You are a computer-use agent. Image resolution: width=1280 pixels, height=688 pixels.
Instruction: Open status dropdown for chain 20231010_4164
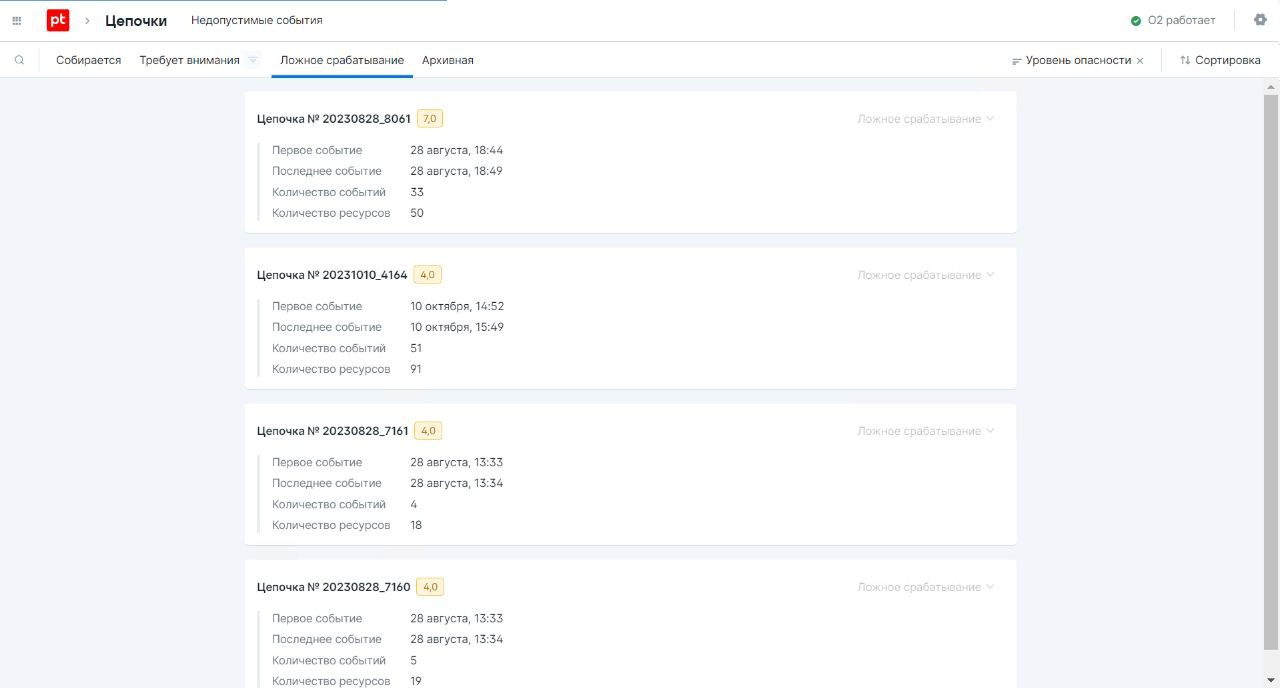[990, 275]
